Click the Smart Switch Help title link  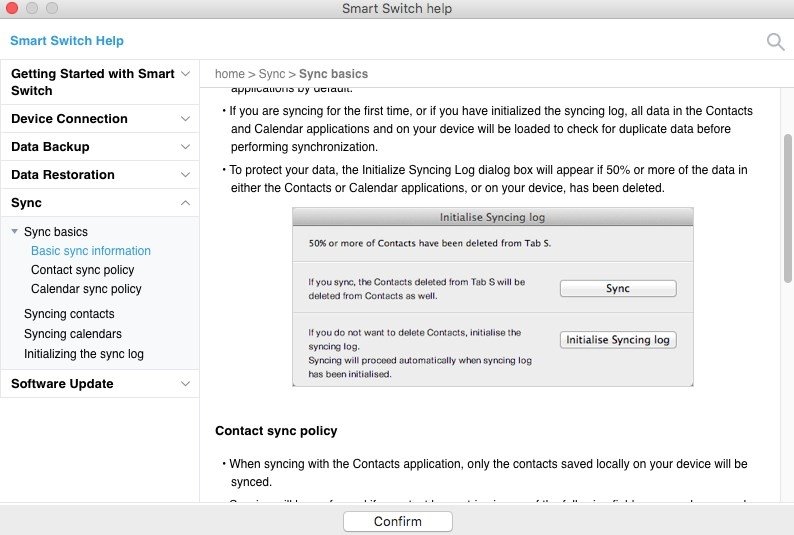click(67, 41)
